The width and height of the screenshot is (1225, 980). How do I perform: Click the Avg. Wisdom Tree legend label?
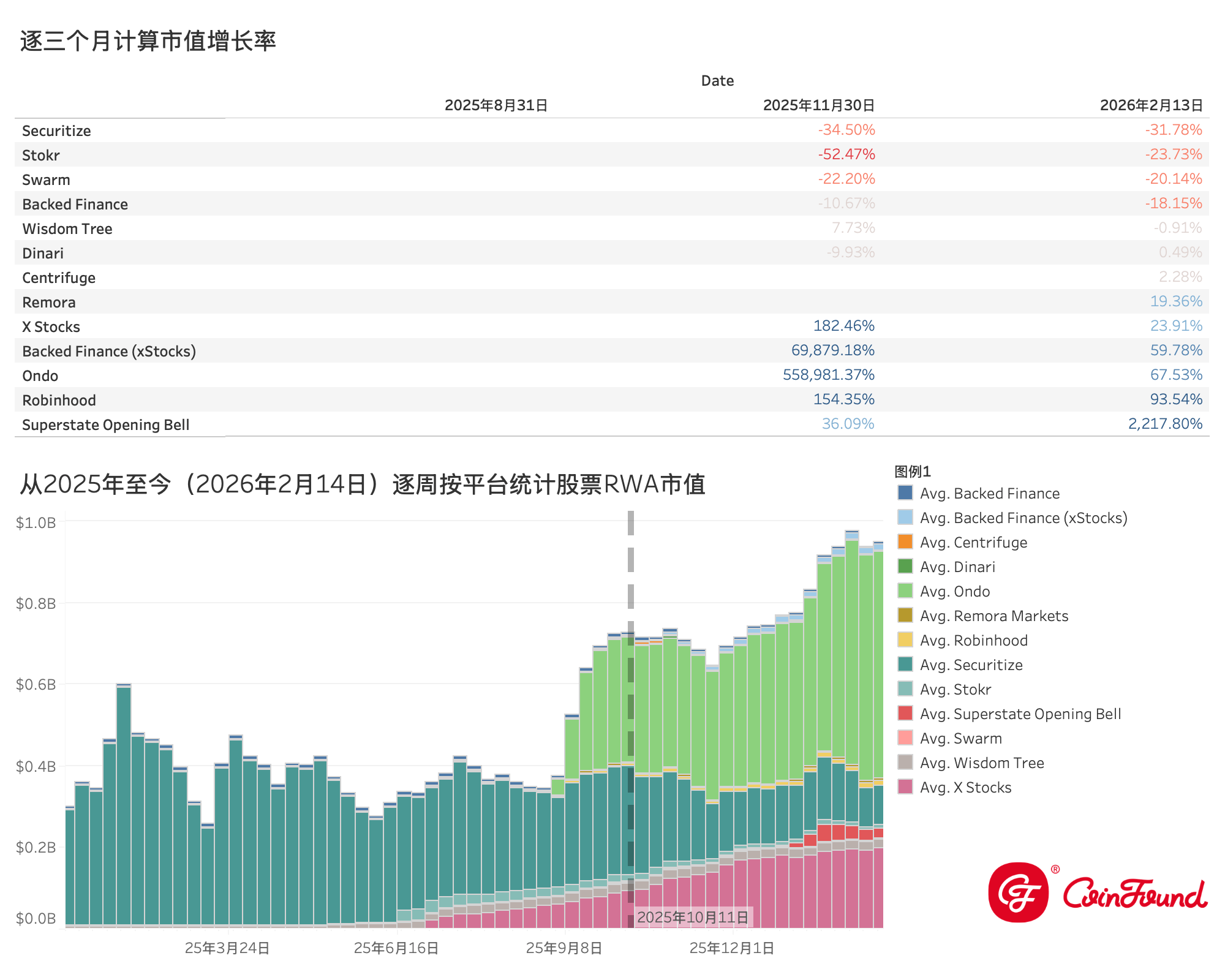(981, 763)
